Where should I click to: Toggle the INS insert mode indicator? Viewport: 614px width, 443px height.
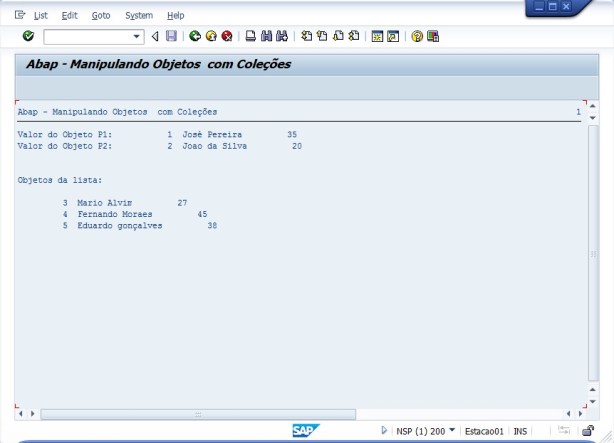(x=520, y=430)
